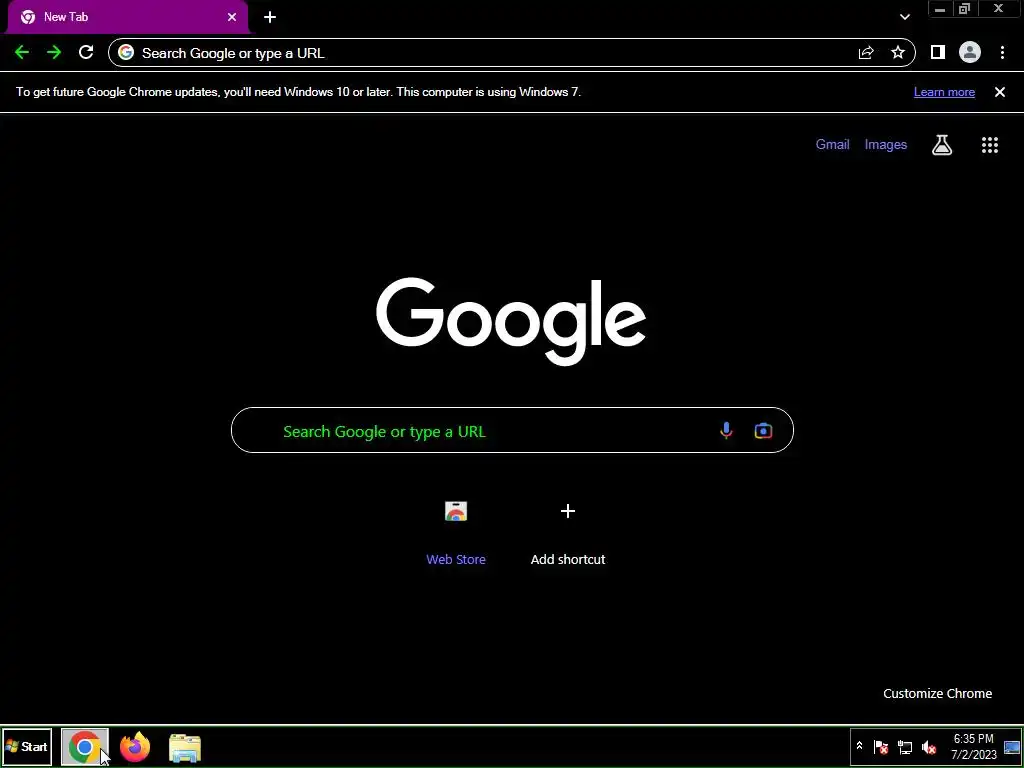Start voice search with the microphone
The width and height of the screenshot is (1024, 768).
coord(726,430)
